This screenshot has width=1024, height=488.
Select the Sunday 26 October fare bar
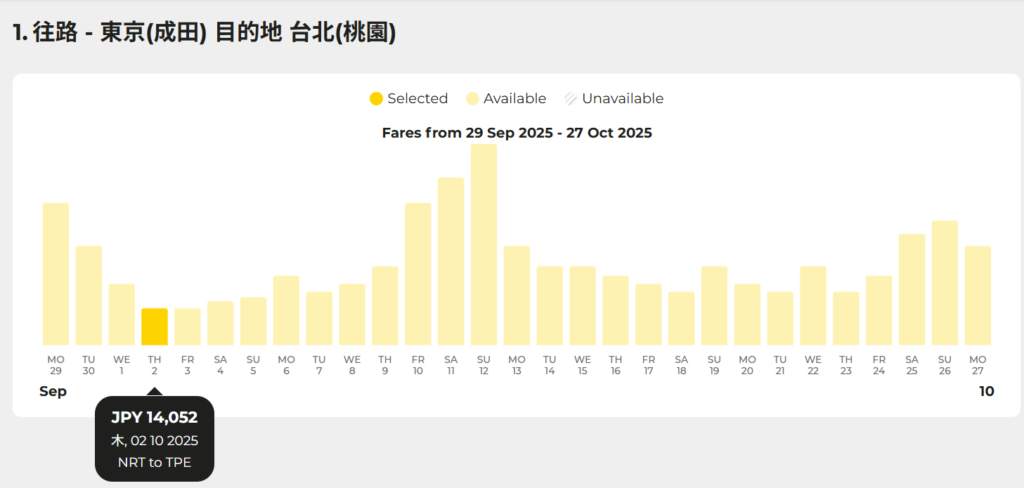(x=945, y=283)
